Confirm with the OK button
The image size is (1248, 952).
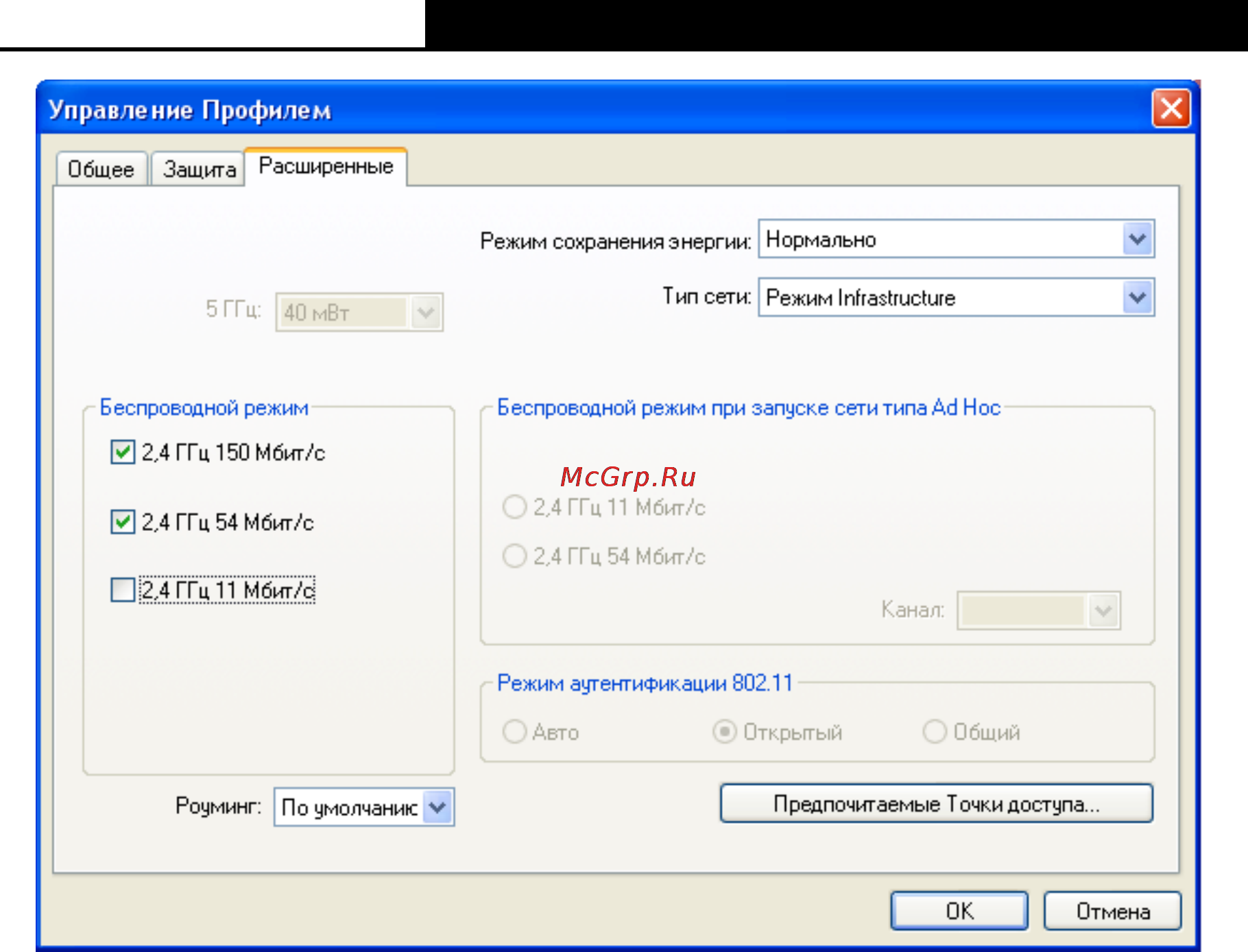coord(959,911)
